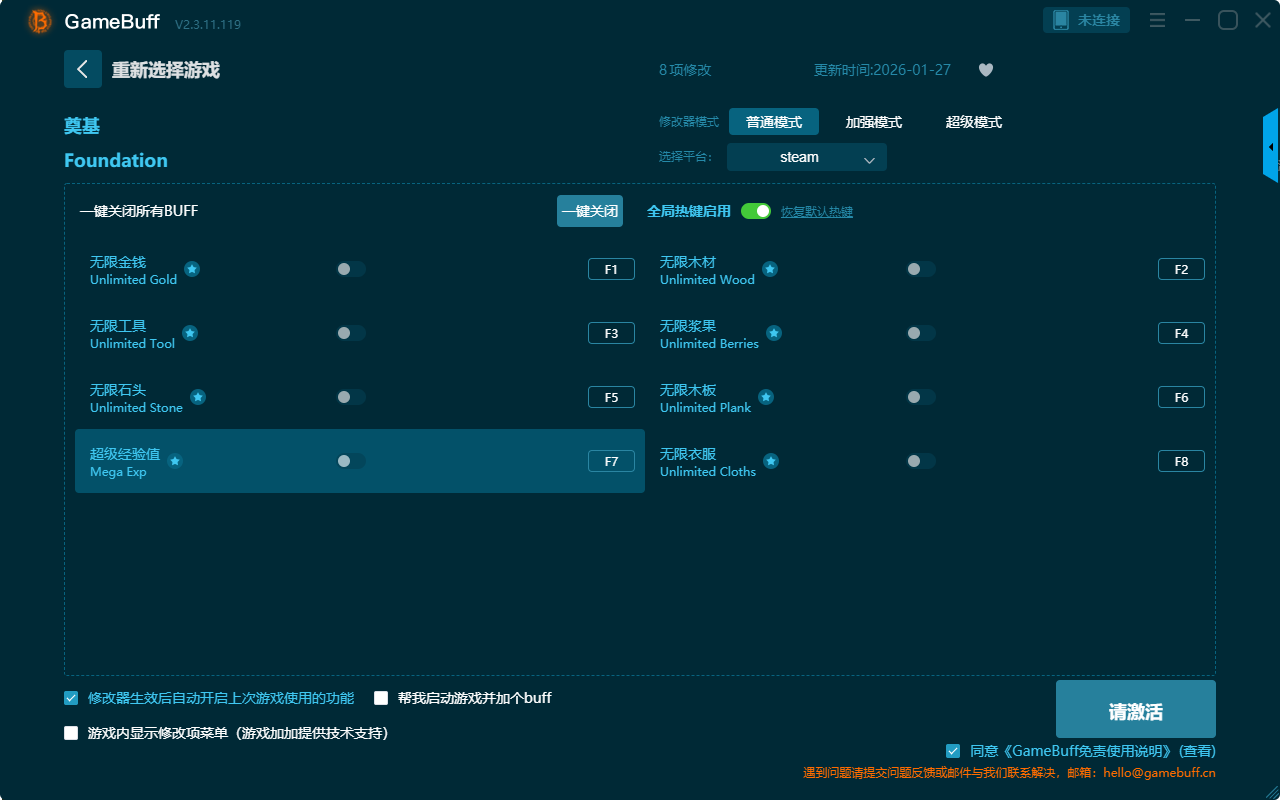Image resolution: width=1280 pixels, height=800 pixels.
Task: Click the star icon beside Unlimited Wood
Action: pyautogui.click(x=770, y=269)
